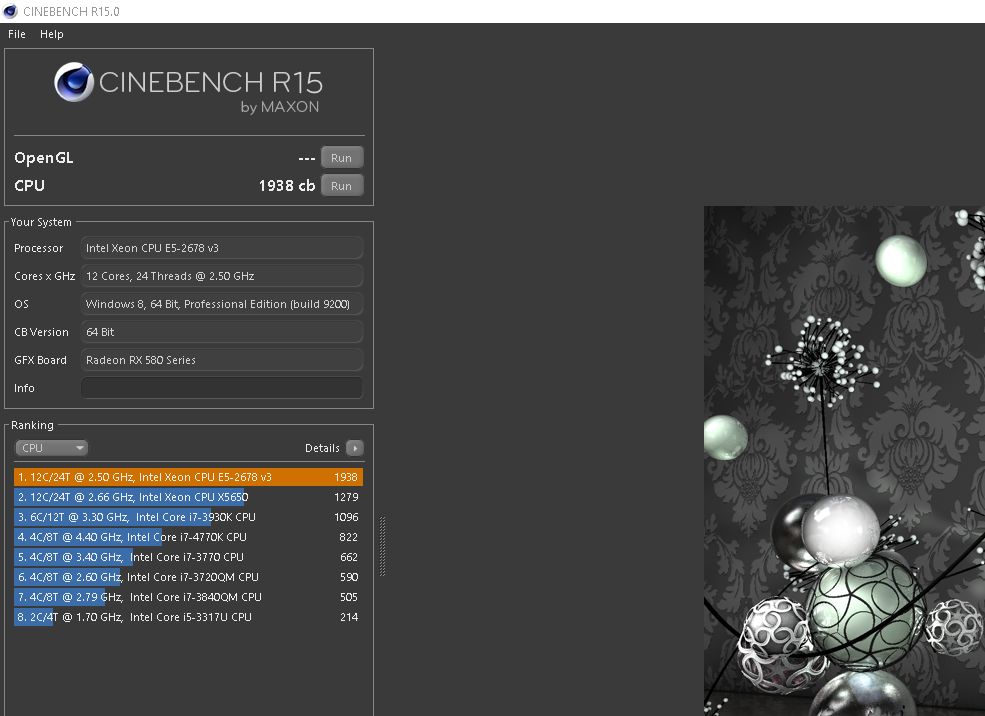Click the OS field showing Windows 8
Viewport: 985px width, 716px height.
[222, 304]
